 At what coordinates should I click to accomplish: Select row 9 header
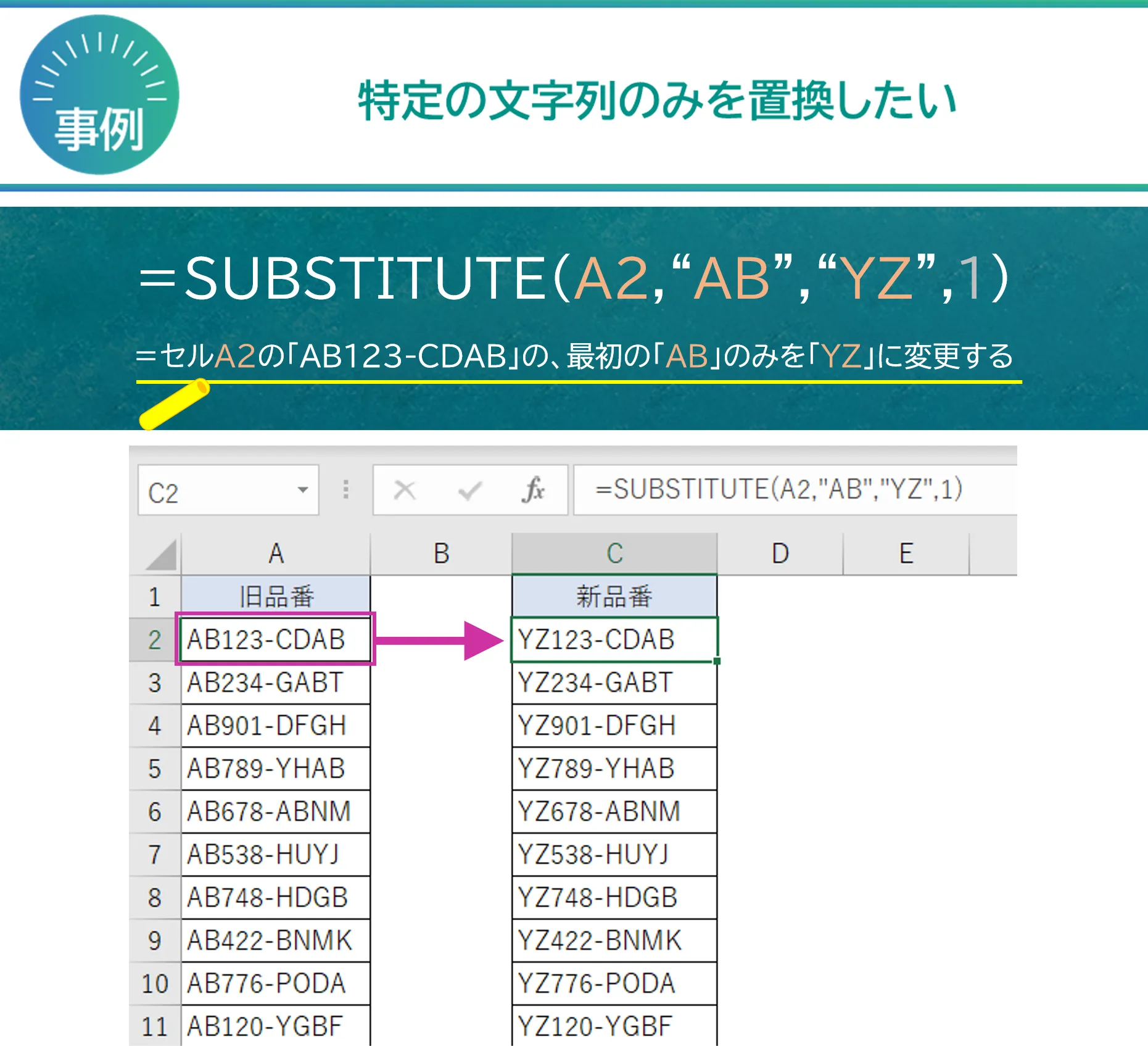(x=155, y=940)
